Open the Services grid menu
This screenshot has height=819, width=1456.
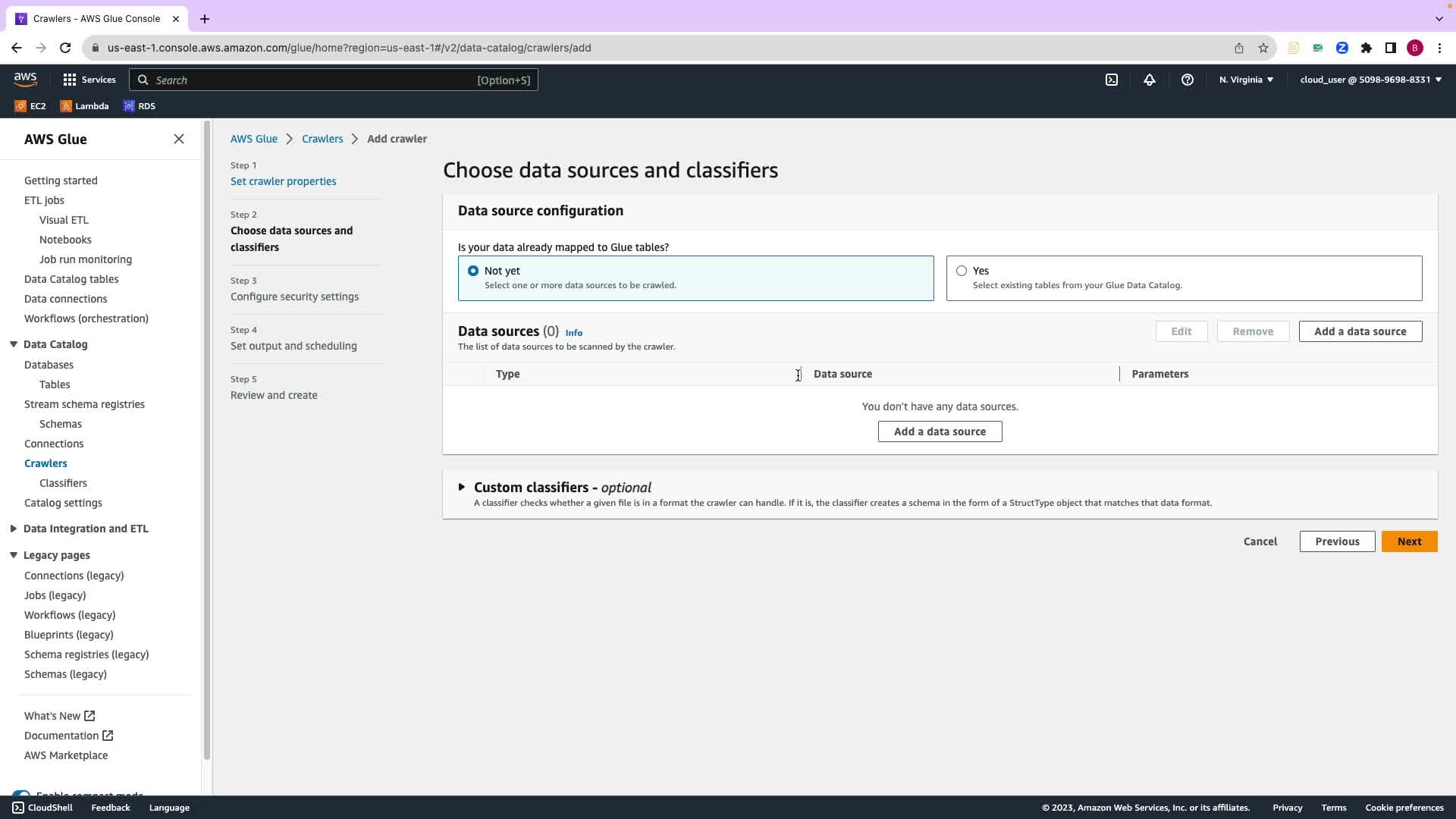89,80
